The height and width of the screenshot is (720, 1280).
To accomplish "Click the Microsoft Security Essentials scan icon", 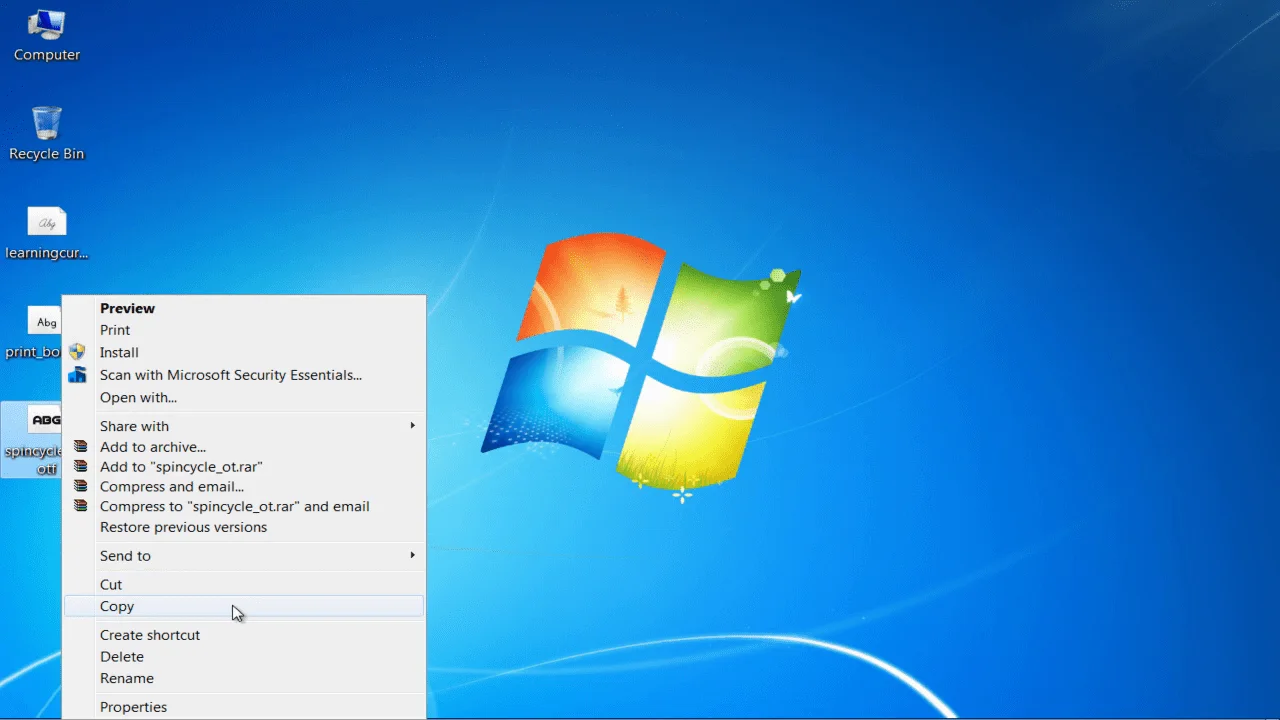I will [x=77, y=375].
